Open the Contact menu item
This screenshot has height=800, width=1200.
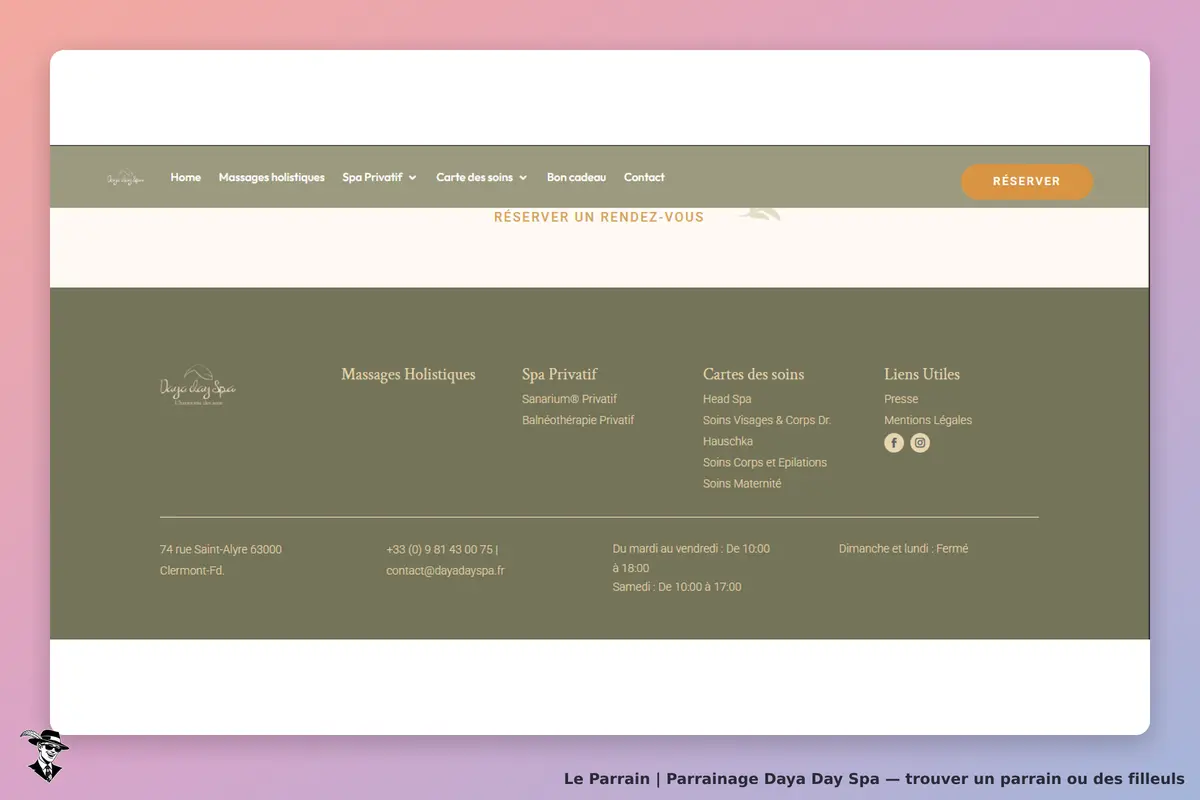click(644, 177)
